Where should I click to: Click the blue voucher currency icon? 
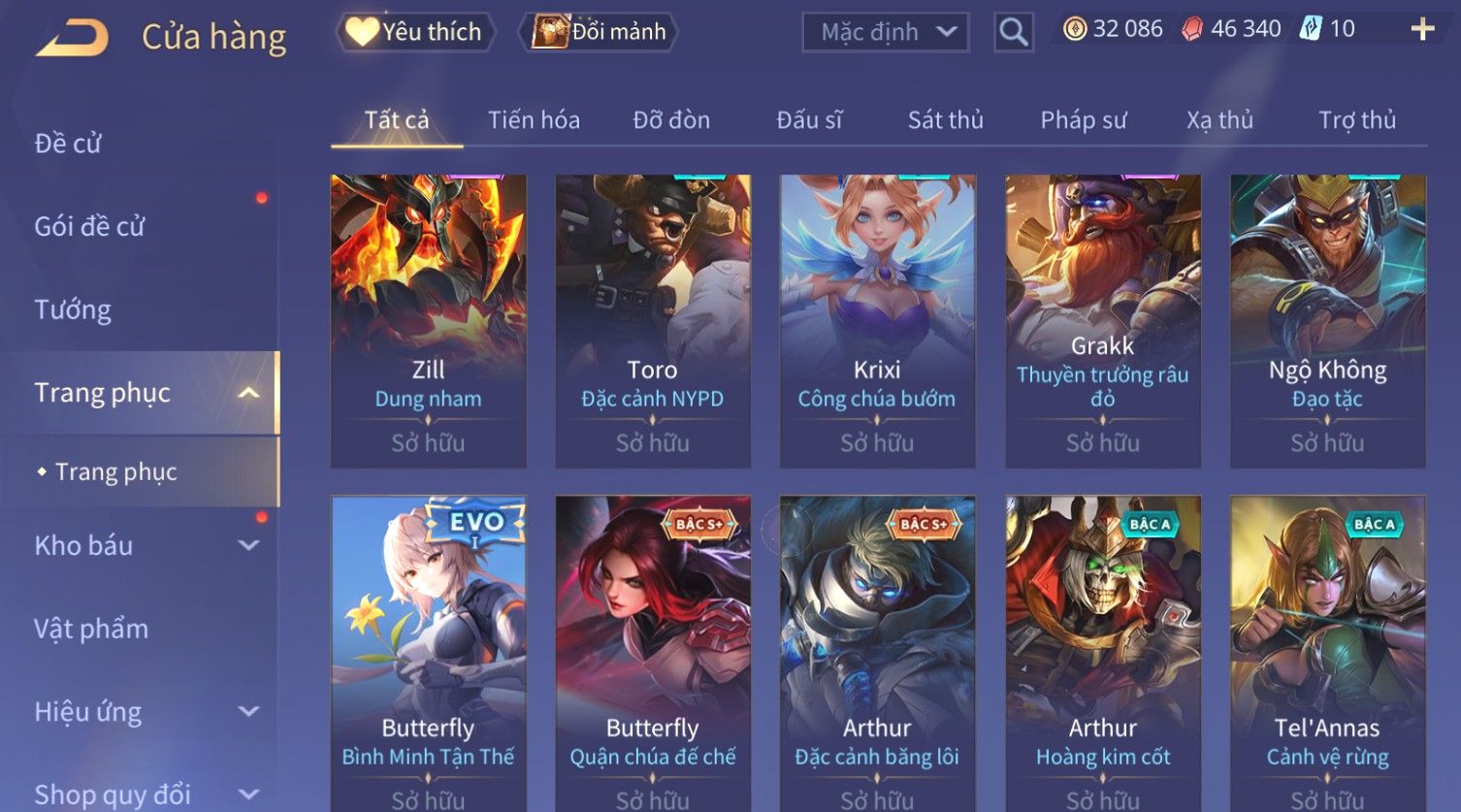click(1311, 29)
